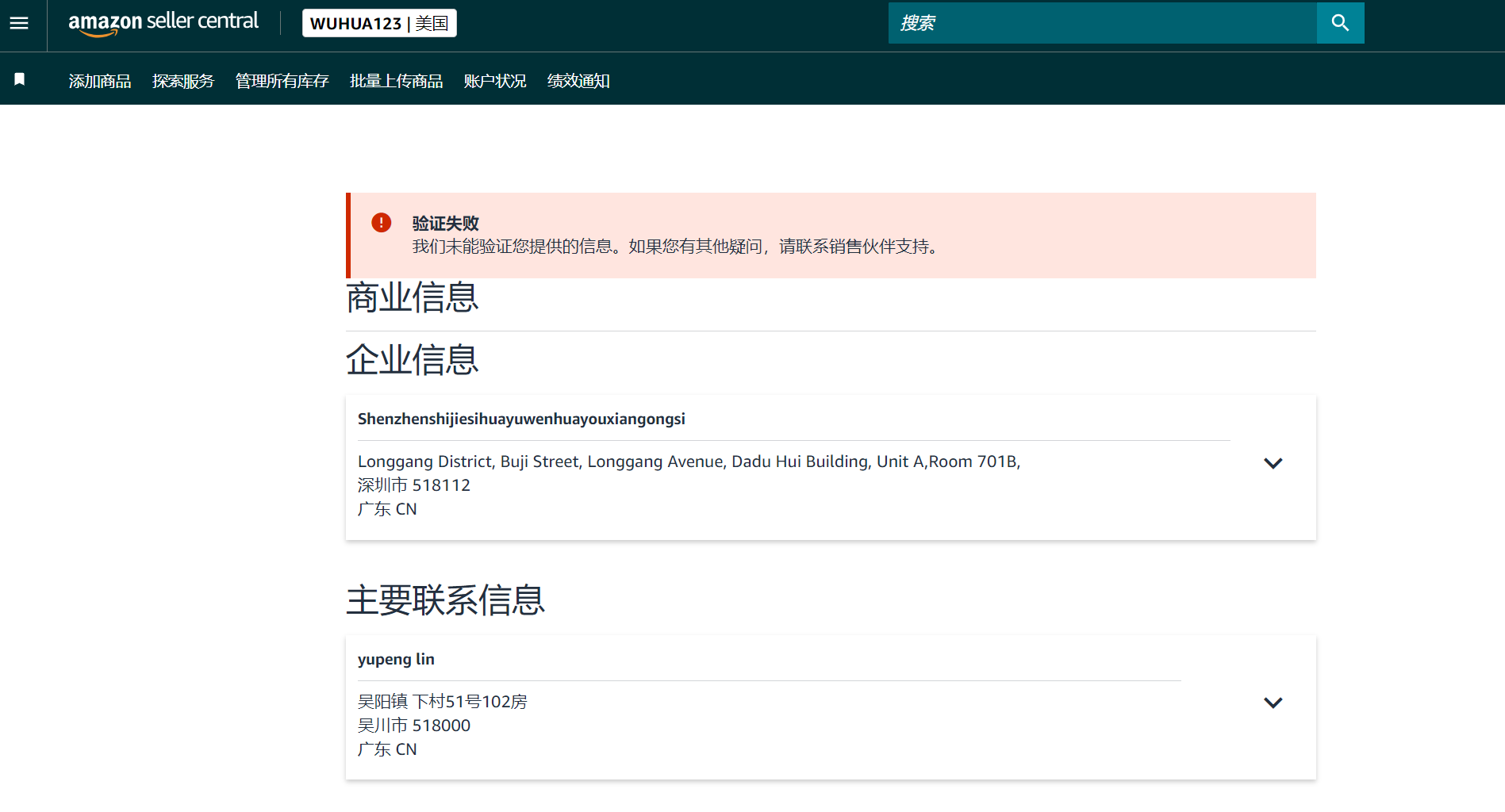The height and width of the screenshot is (812, 1505).
Task: Open 账户状况 page
Action: (x=495, y=81)
